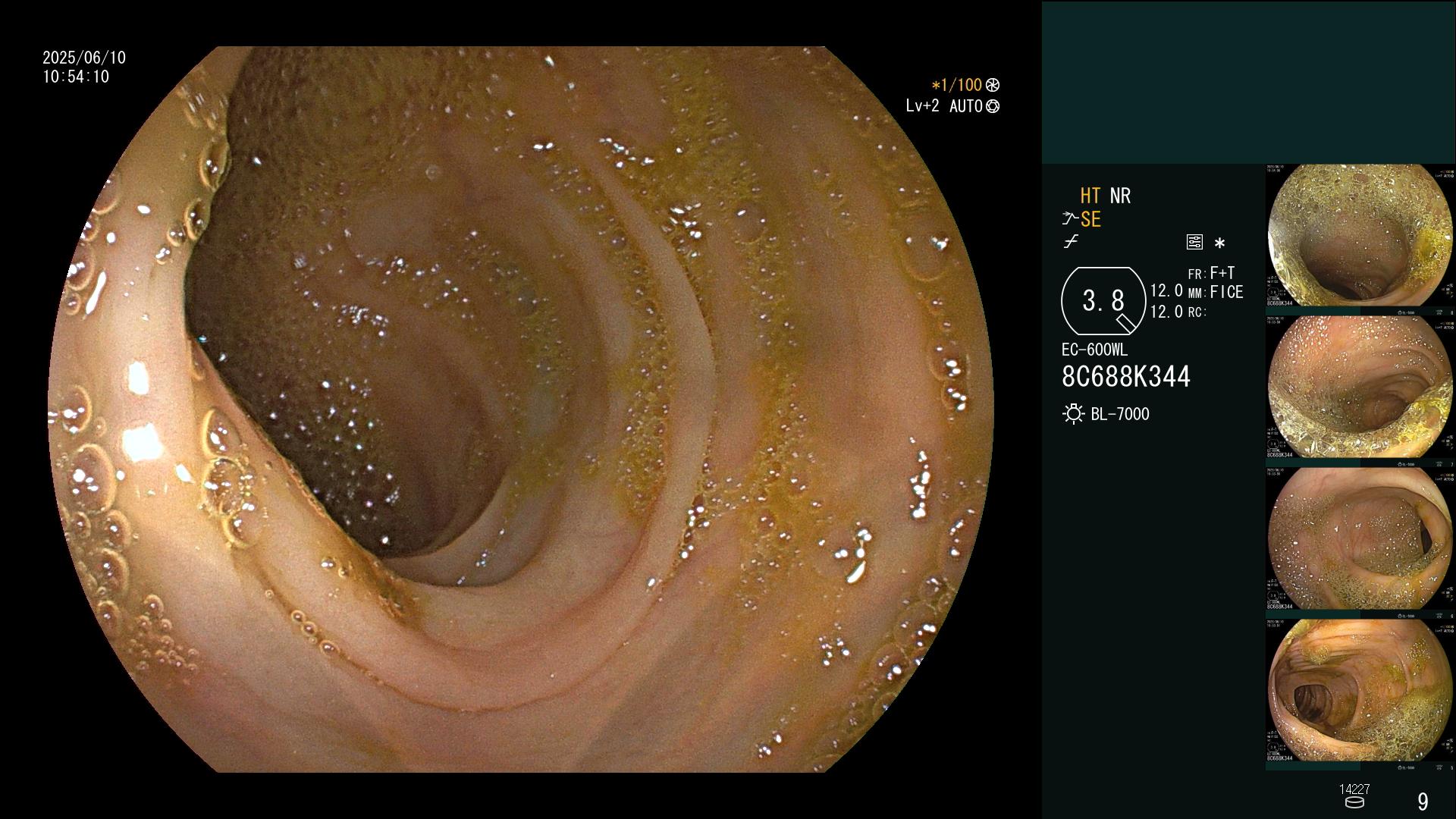Open the sliders settings icon
Viewport: 1456px width, 819px height.
[x=1194, y=243]
